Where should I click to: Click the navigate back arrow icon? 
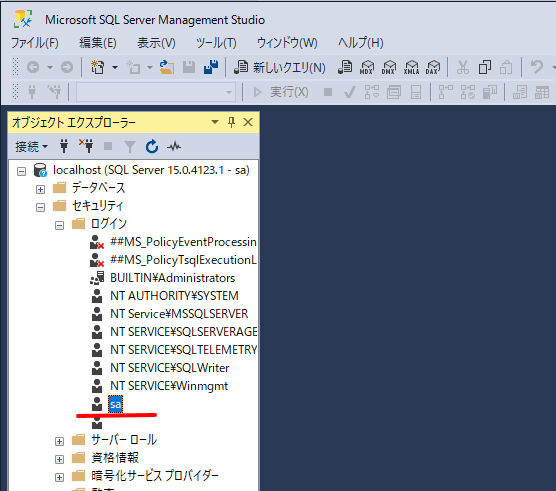click(33, 67)
